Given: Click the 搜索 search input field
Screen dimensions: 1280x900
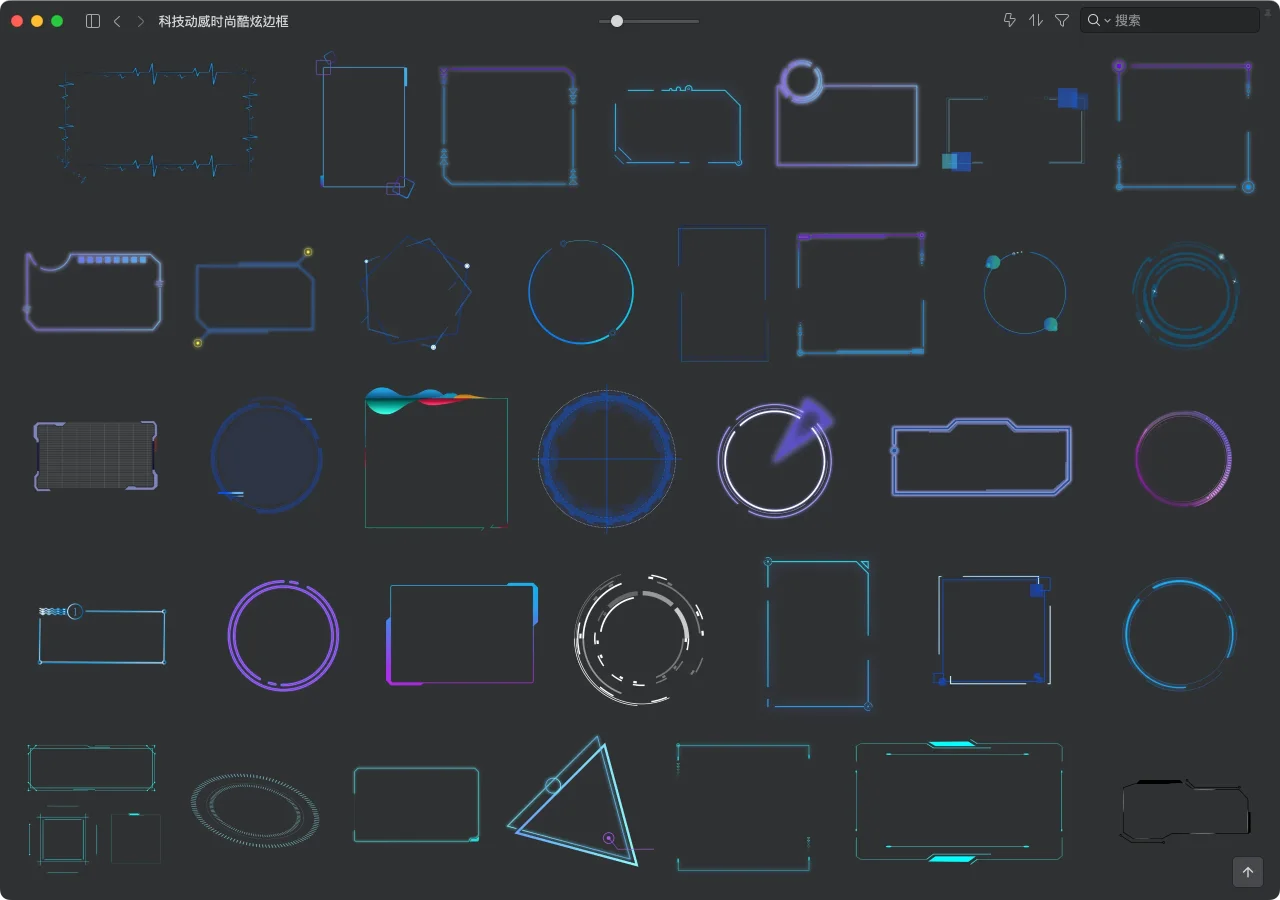Looking at the screenshot, I should tap(1180, 20).
